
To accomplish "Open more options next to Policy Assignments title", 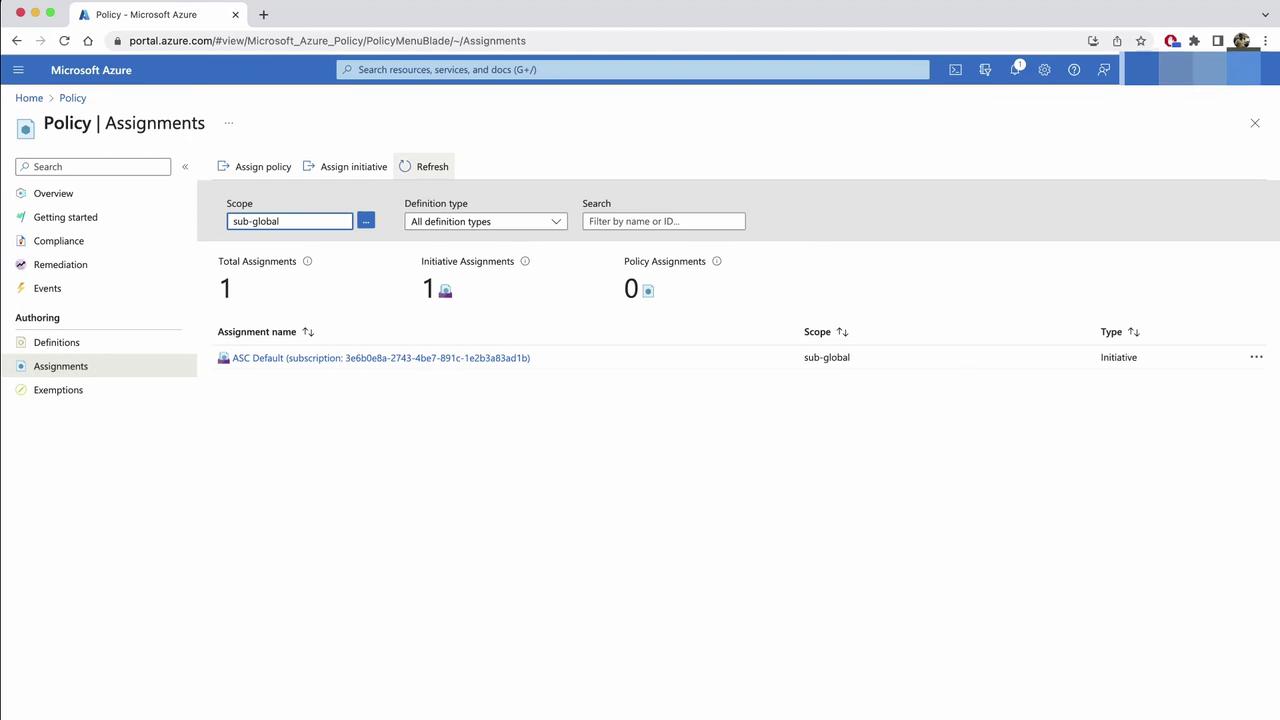I will pos(229,123).
